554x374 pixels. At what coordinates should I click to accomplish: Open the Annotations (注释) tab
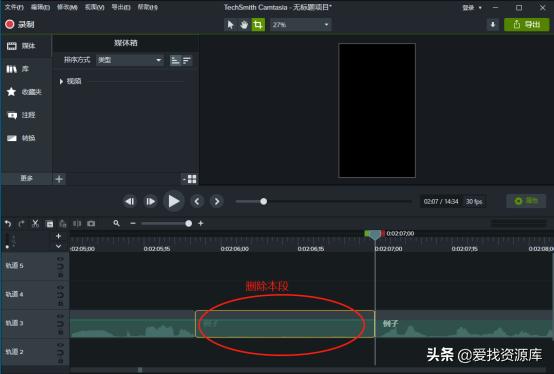26,115
